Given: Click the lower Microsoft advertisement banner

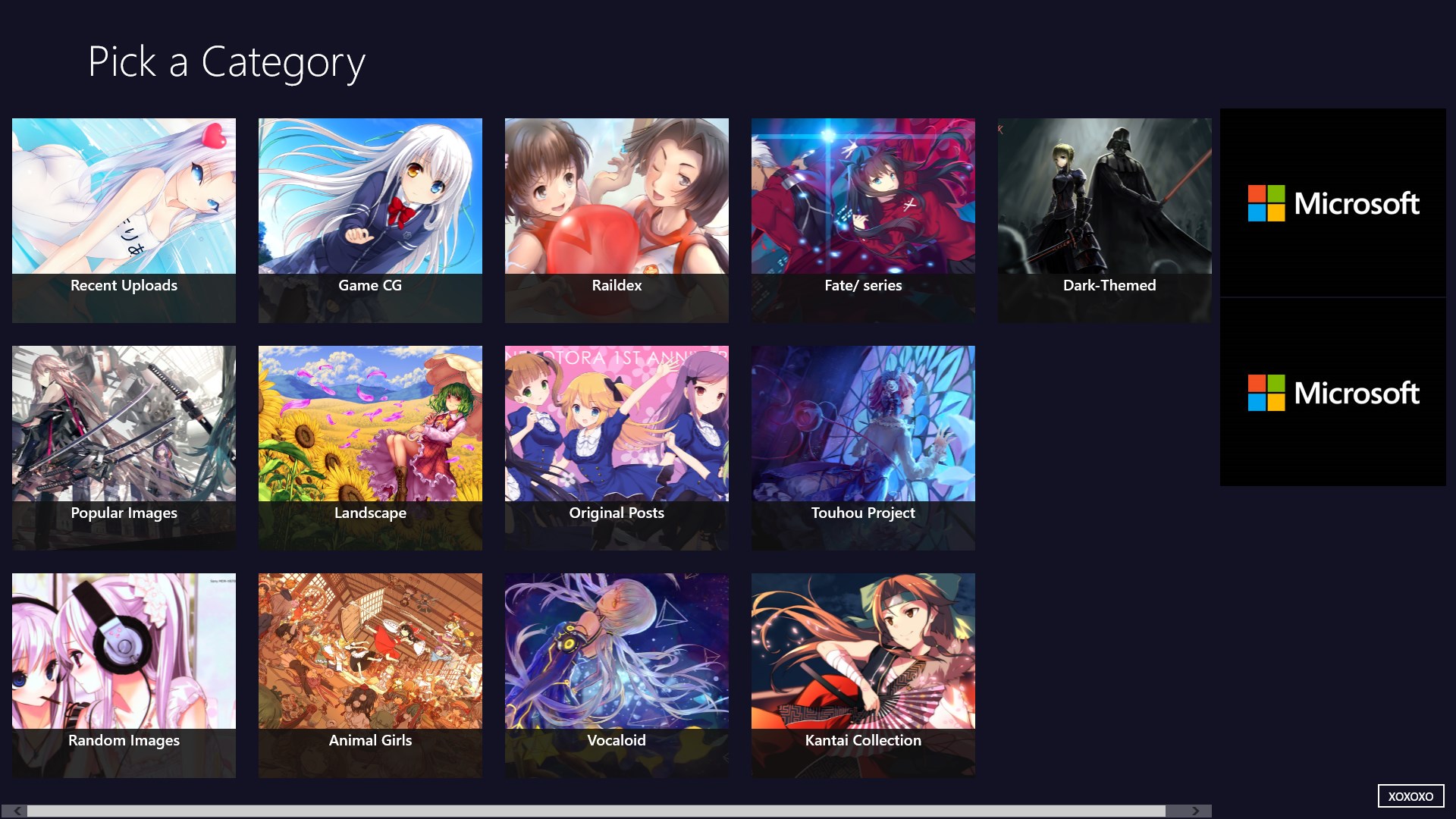Looking at the screenshot, I should [1332, 392].
